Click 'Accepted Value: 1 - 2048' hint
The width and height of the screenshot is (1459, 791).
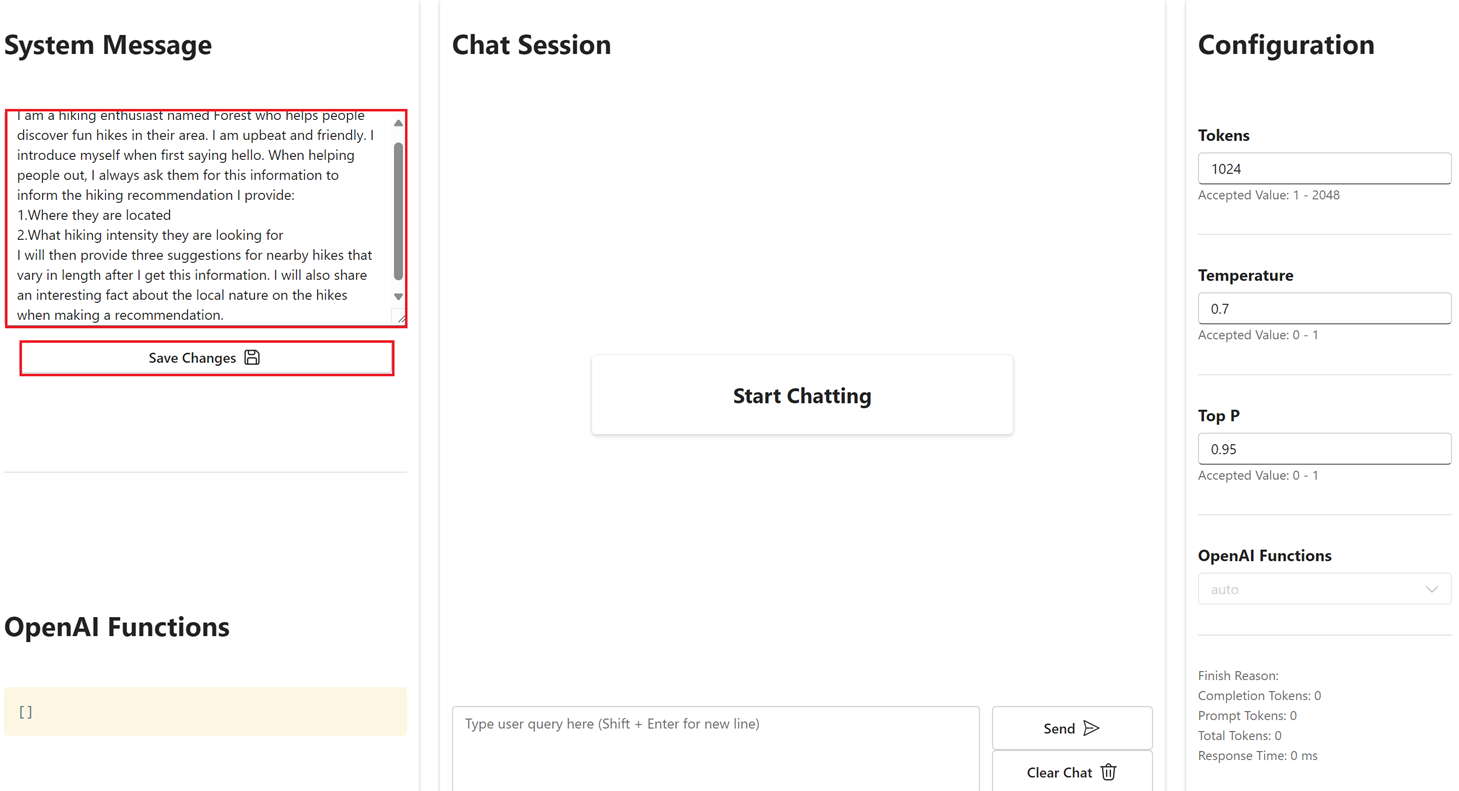(x=1268, y=195)
